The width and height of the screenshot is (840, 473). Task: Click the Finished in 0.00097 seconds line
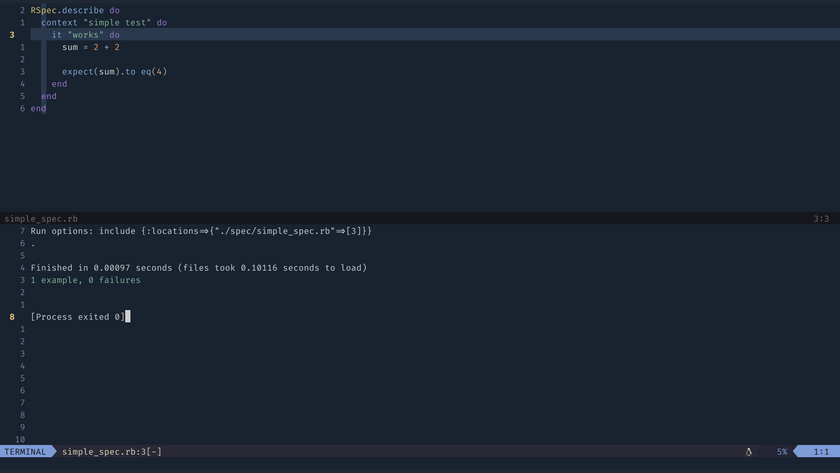coord(199,268)
